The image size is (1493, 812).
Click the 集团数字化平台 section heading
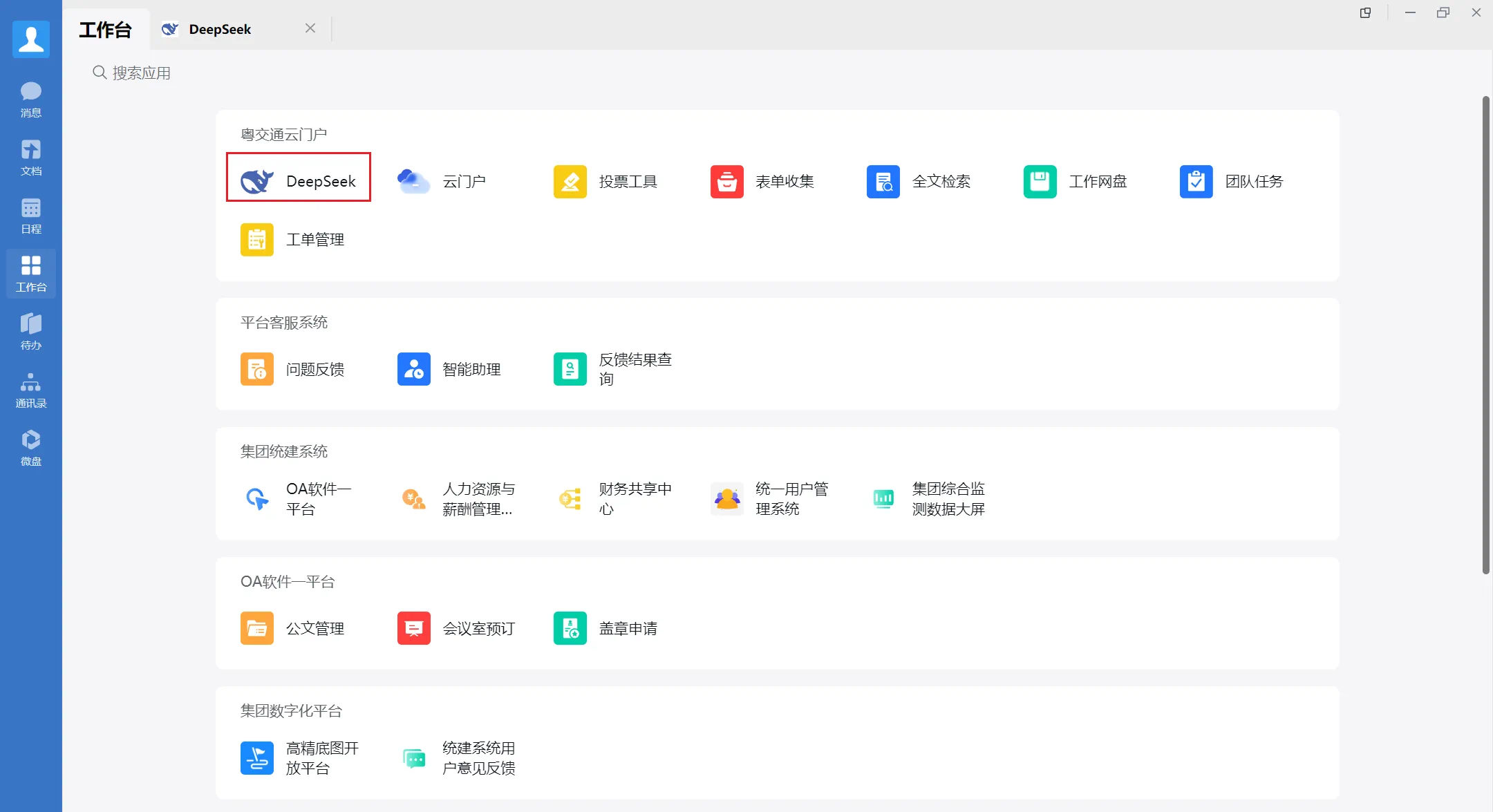(291, 710)
